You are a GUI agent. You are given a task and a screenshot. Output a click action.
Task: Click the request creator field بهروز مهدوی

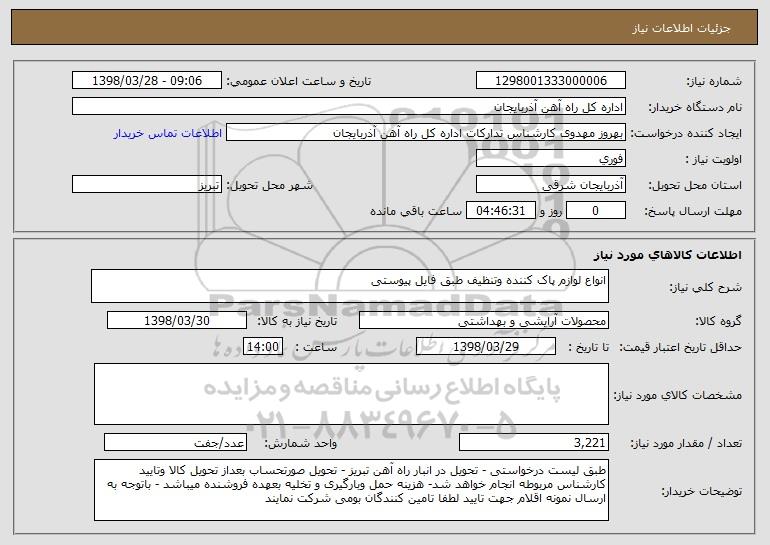[x=426, y=133]
